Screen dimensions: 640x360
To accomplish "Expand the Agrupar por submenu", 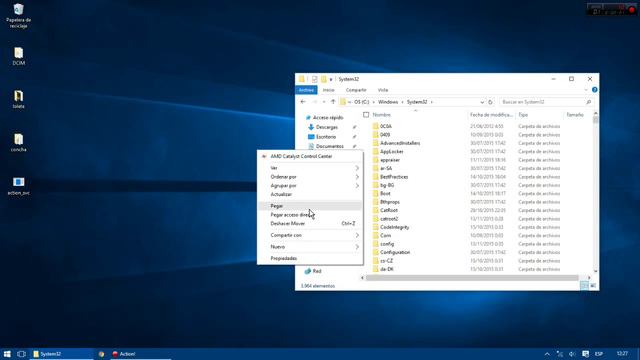I will tap(310, 186).
